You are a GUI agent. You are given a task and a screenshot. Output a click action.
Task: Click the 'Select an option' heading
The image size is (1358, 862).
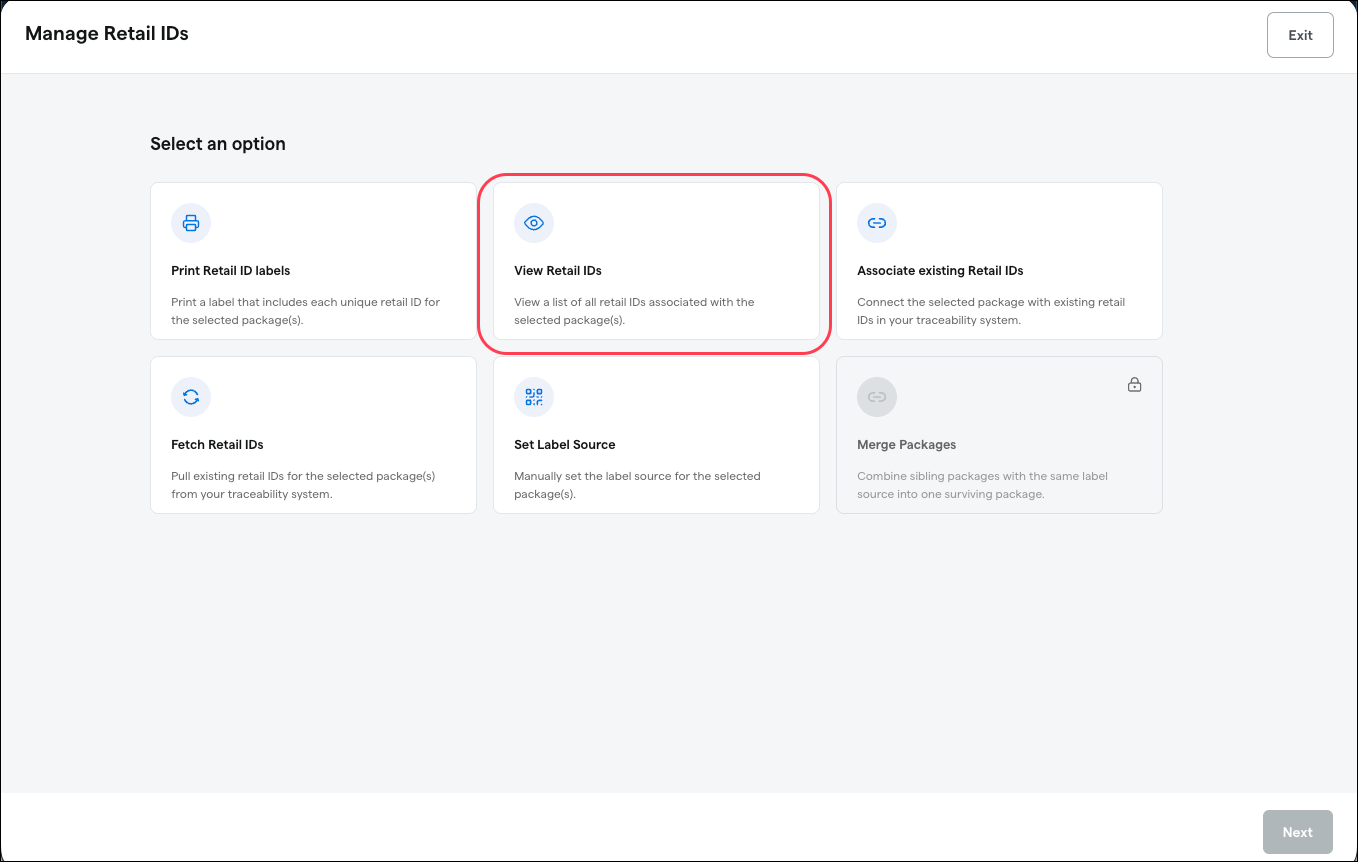click(218, 144)
